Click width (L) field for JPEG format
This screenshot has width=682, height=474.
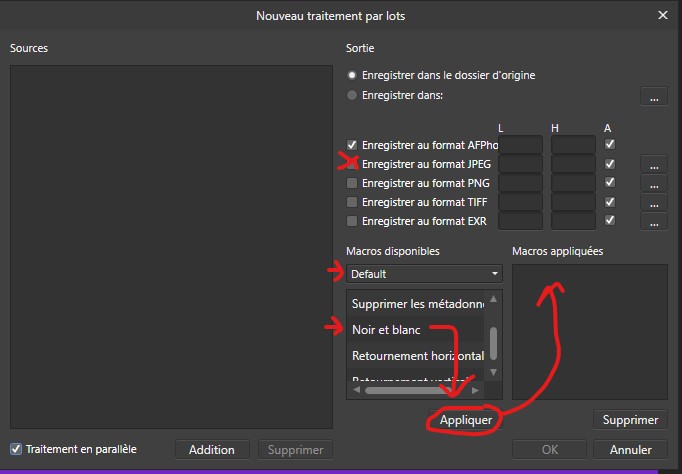(x=521, y=164)
